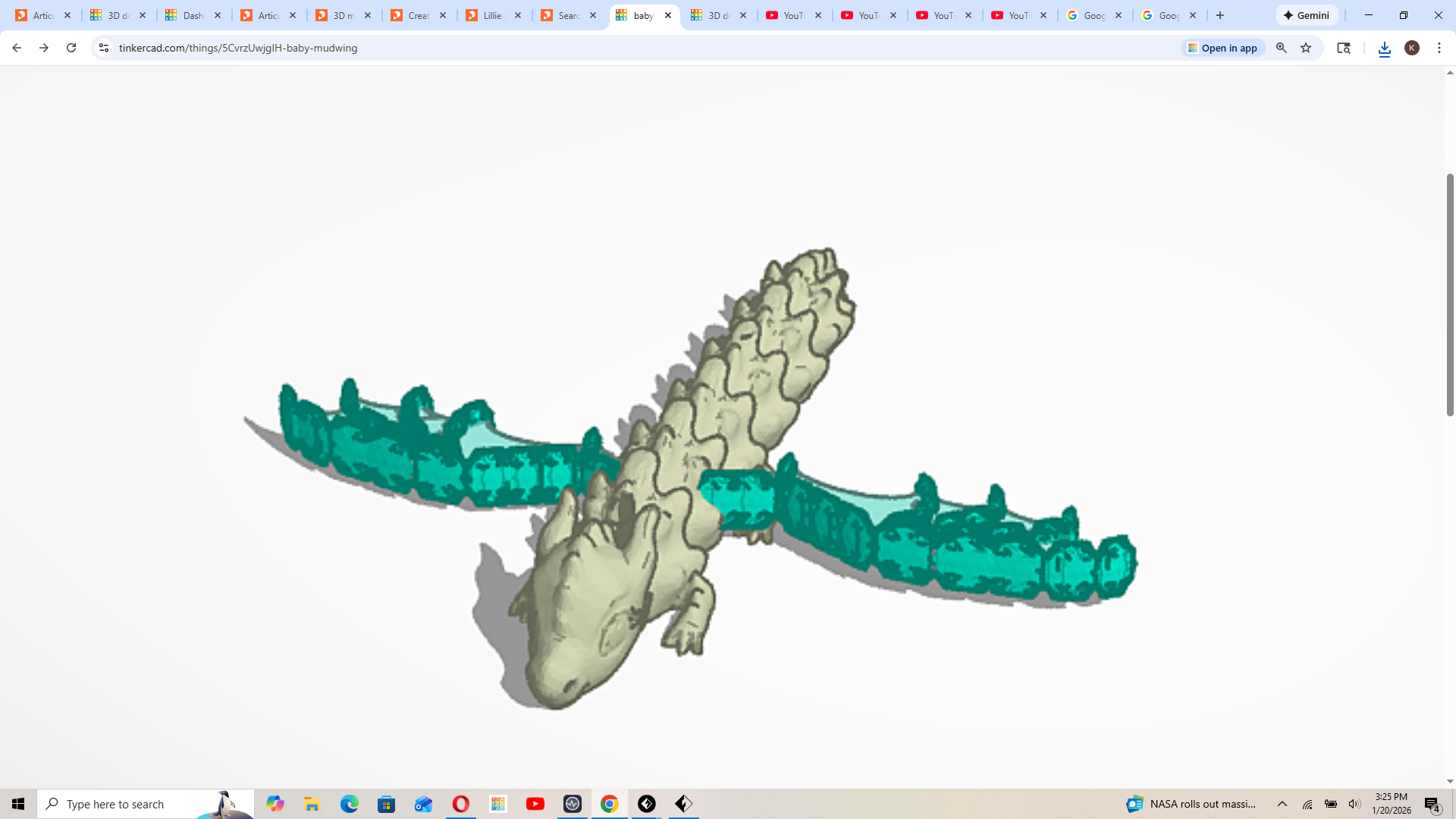
Task: Go forward in browser history
Action: point(44,48)
